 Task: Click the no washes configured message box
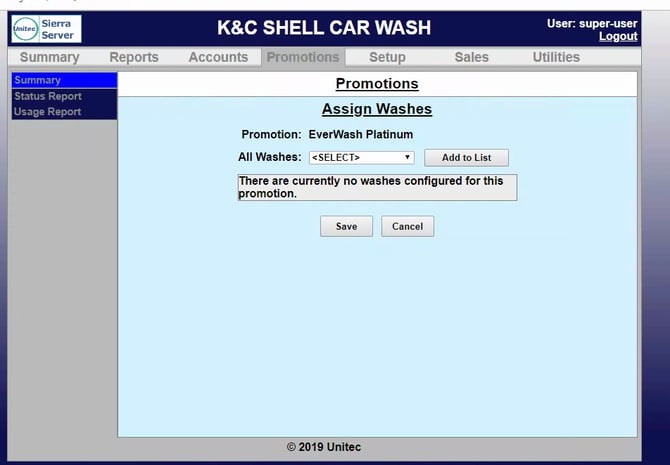pyautogui.click(x=377, y=187)
